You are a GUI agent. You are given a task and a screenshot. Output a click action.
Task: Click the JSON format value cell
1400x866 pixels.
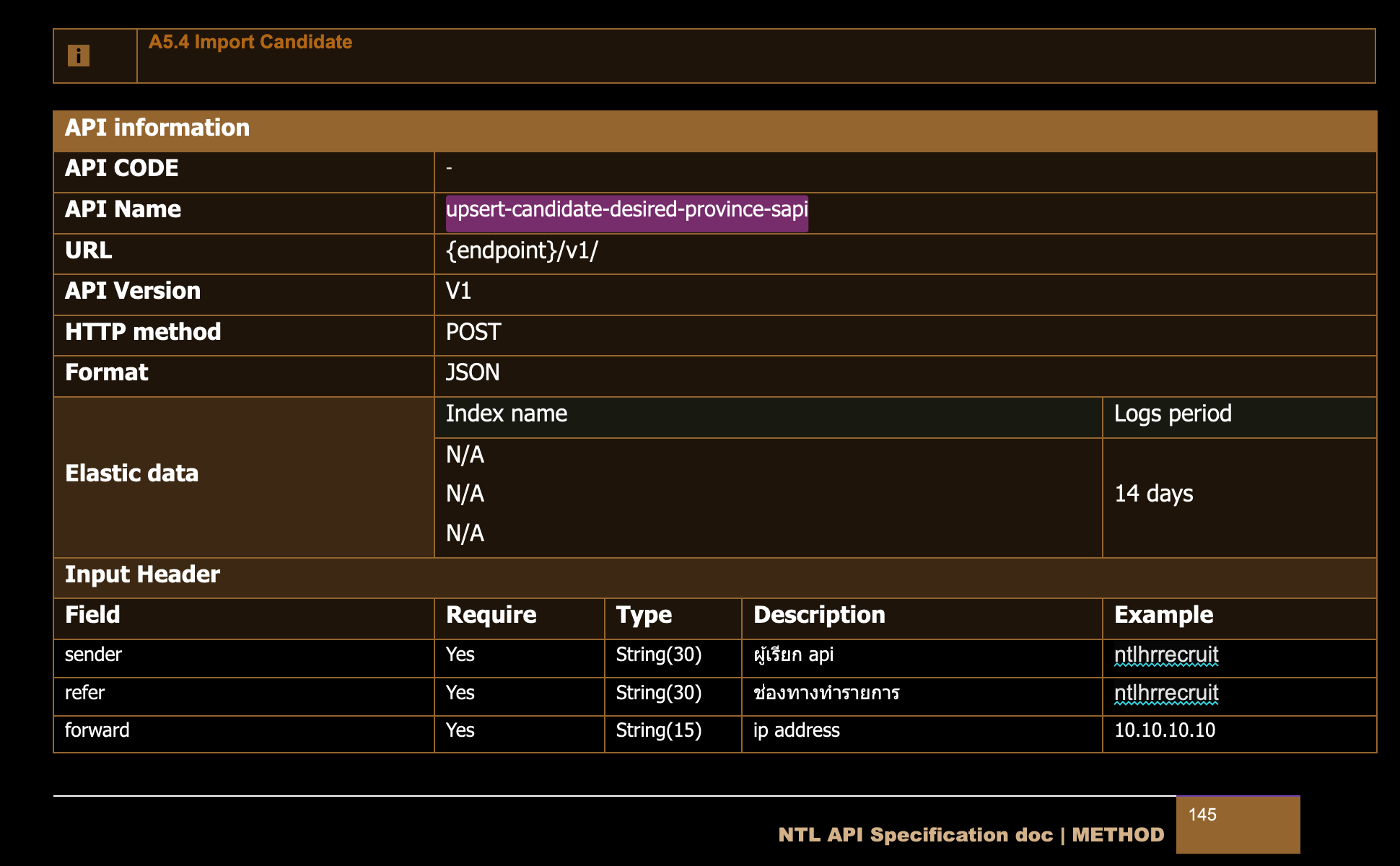(472, 373)
